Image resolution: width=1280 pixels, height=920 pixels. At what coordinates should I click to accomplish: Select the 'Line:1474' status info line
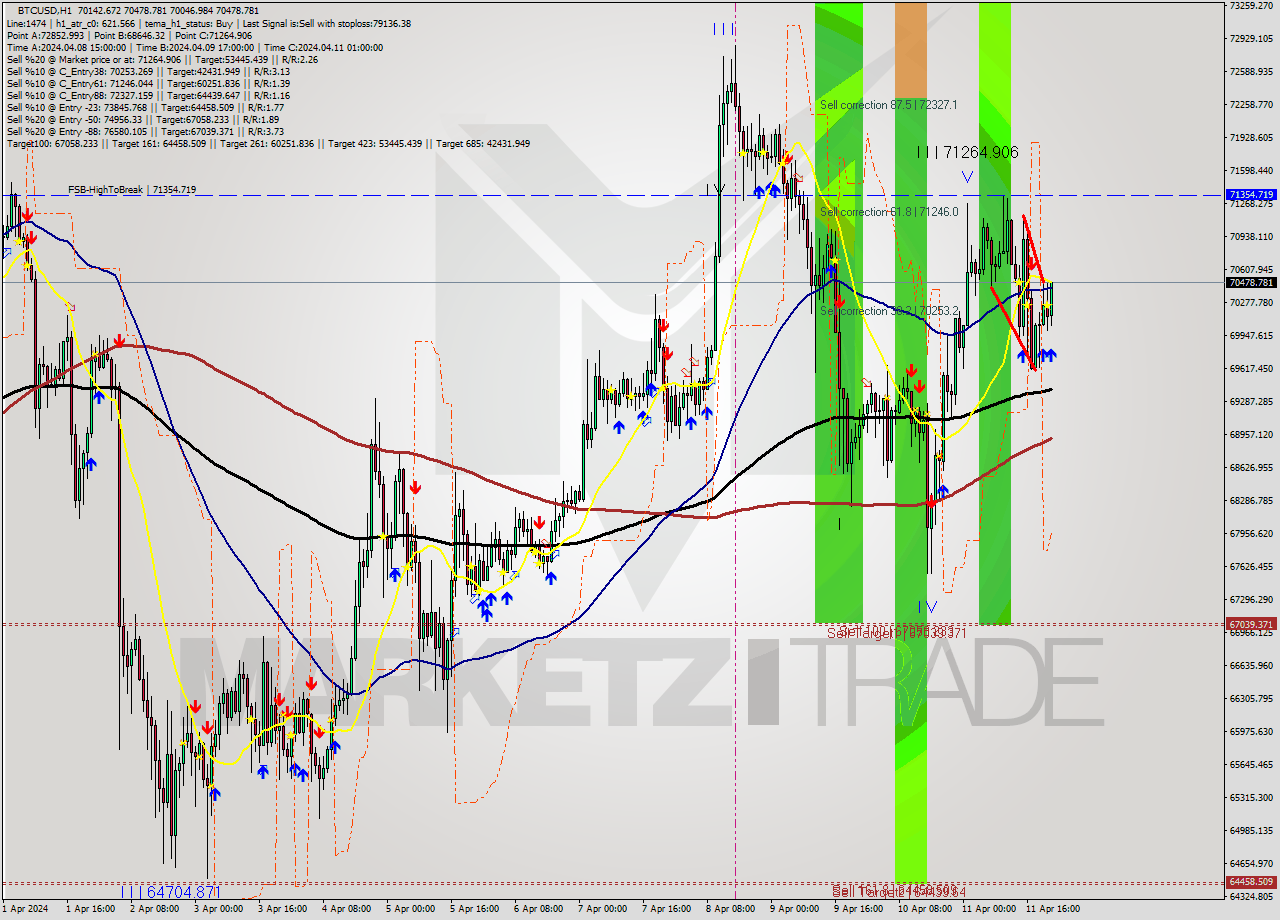point(208,23)
